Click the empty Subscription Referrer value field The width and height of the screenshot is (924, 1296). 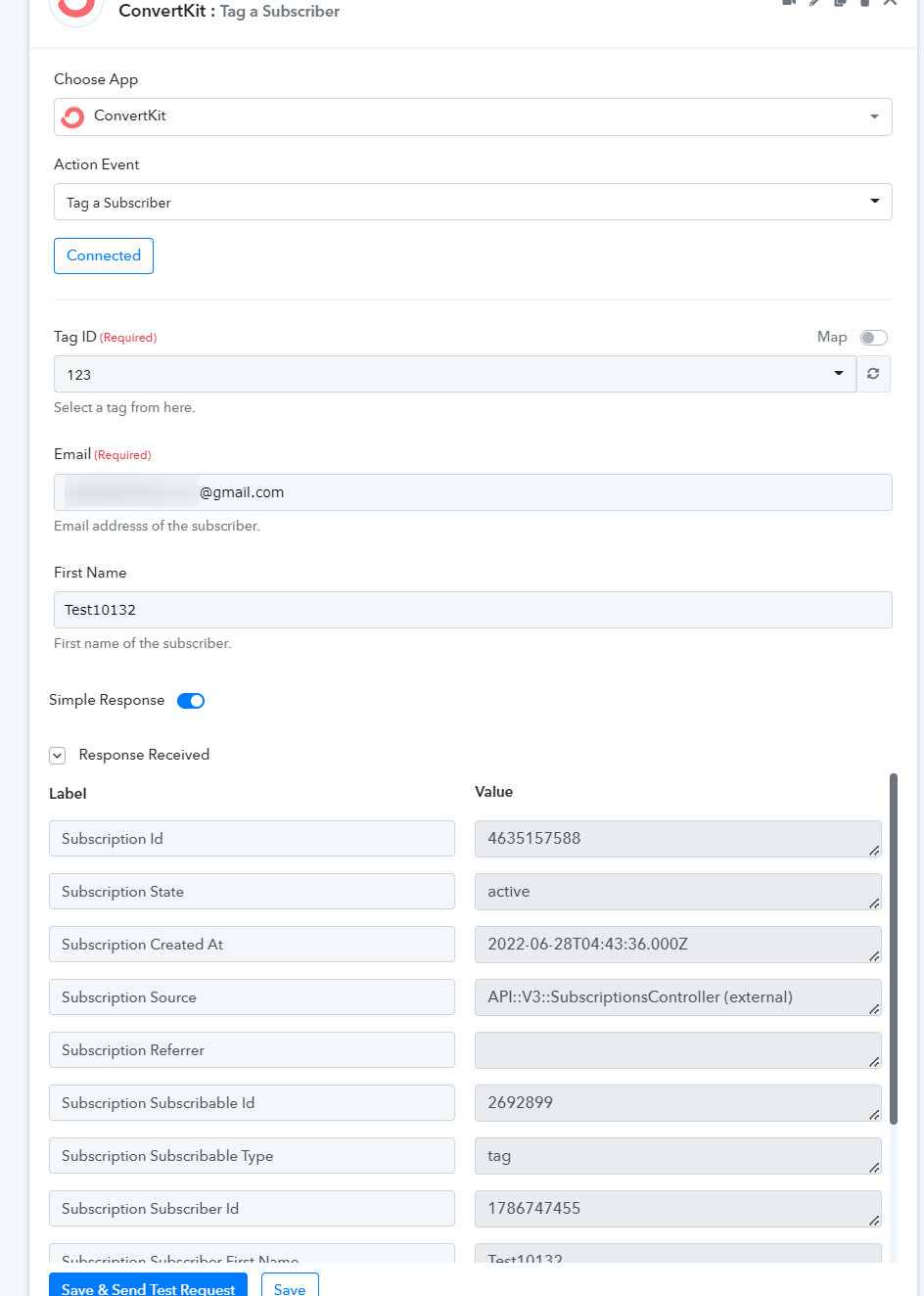tap(677, 1050)
